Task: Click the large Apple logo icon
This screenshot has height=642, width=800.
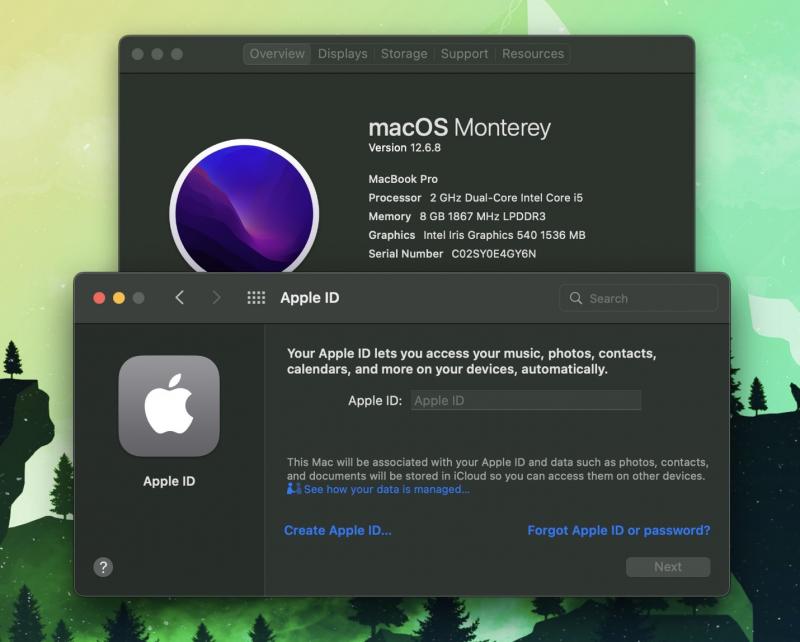Action: click(169, 406)
